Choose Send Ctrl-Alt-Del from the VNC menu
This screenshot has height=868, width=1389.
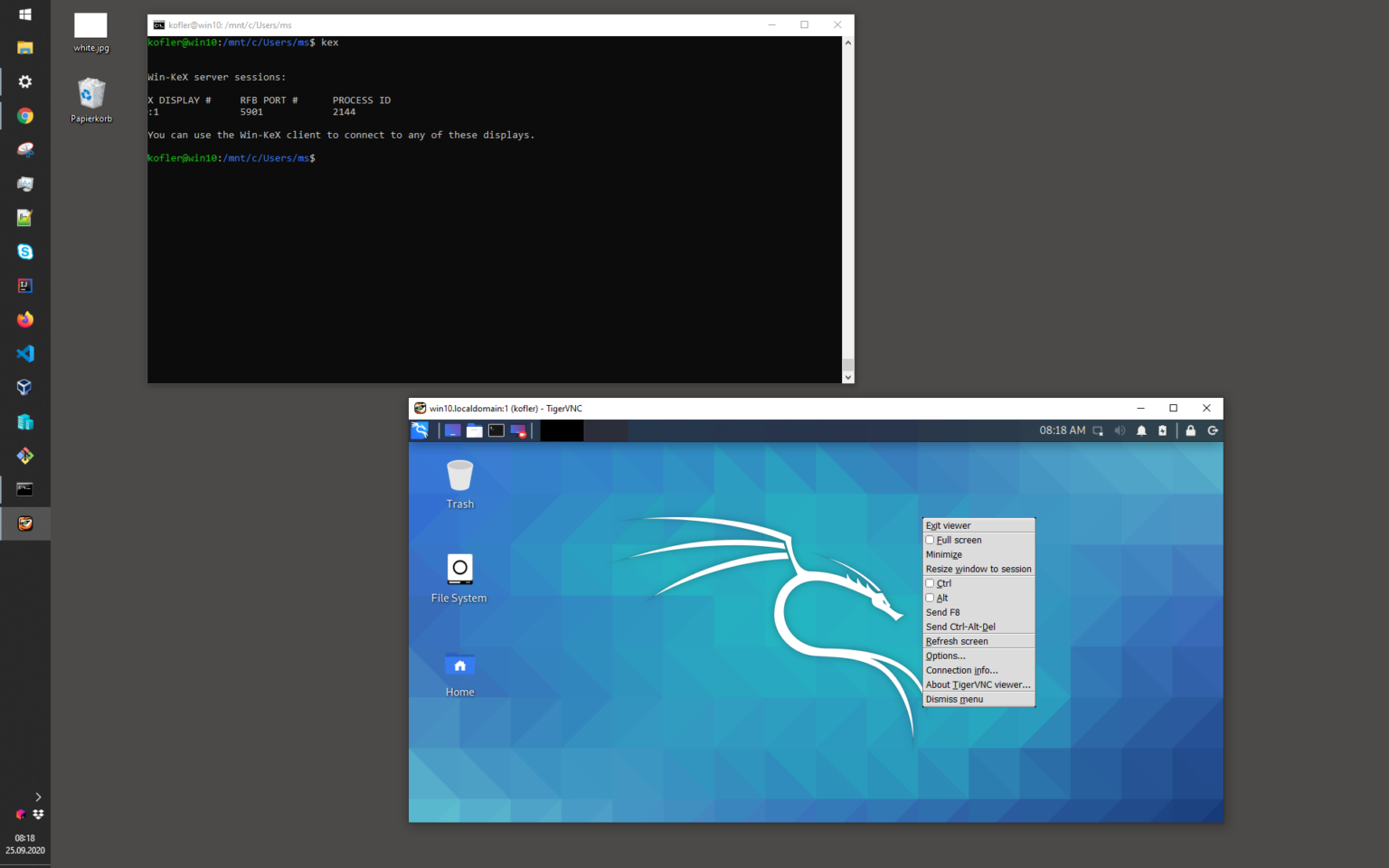click(x=960, y=627)
